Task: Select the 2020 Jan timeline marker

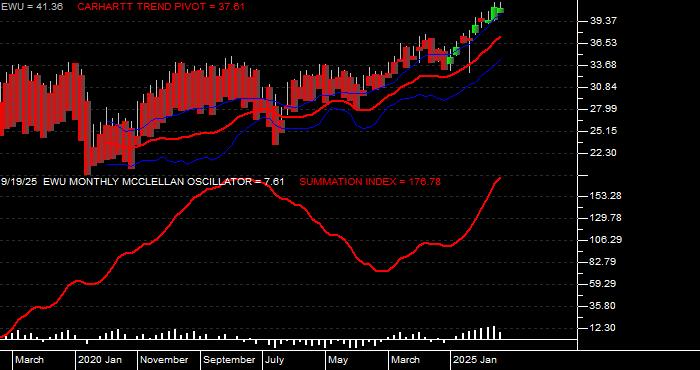Action: tap(100, 360)
